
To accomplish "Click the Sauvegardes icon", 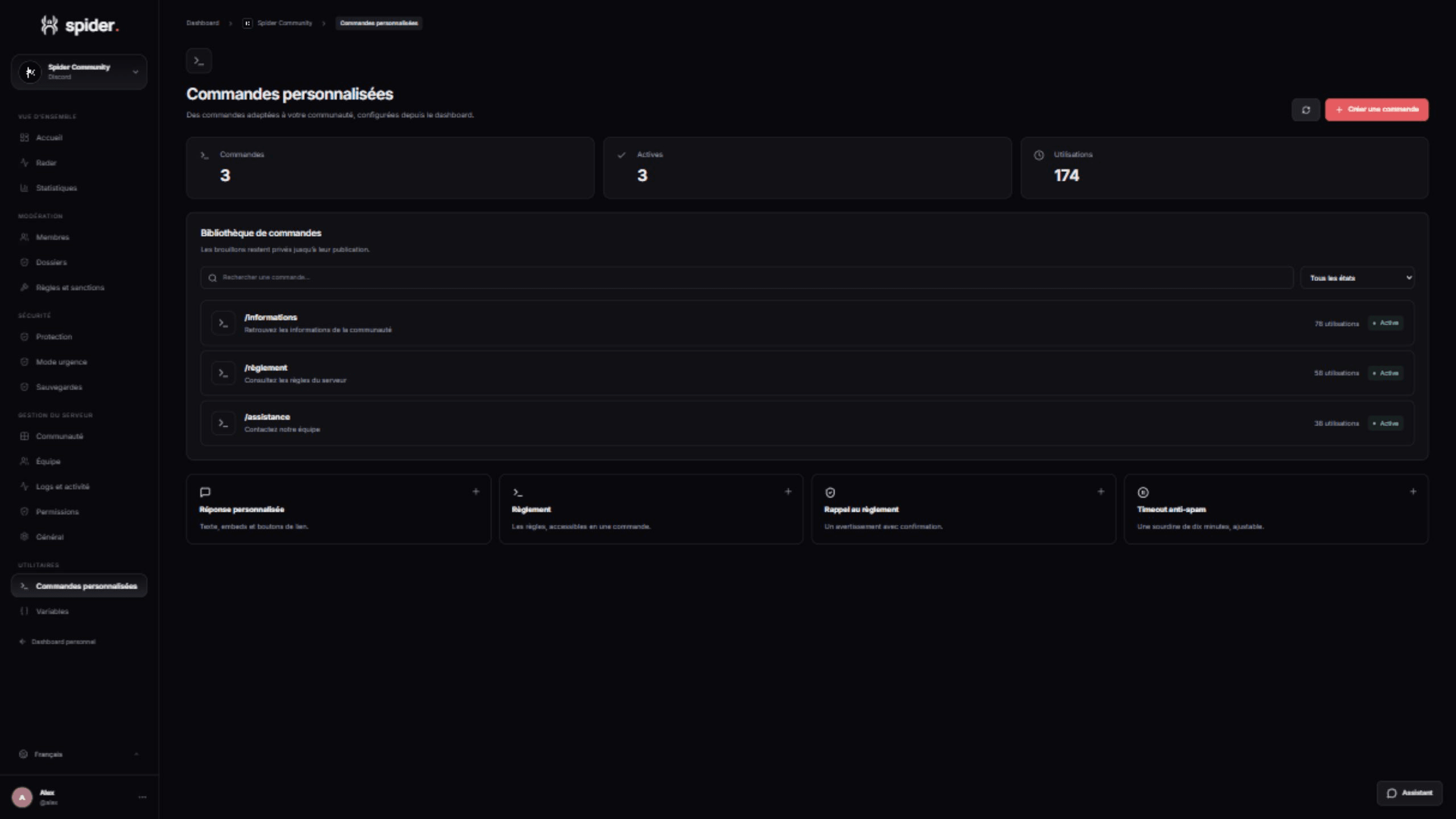I will pos(24,387).
